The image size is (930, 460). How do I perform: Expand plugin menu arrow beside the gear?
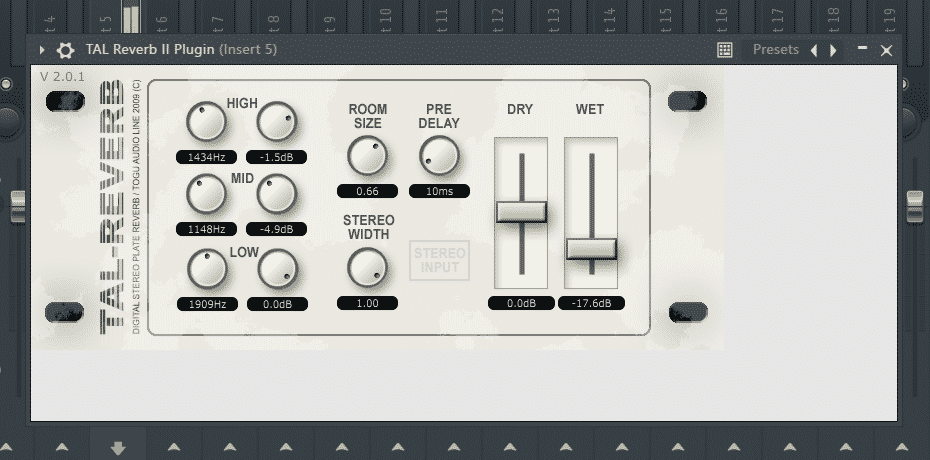pyautogui.click(x=42, y=50)
